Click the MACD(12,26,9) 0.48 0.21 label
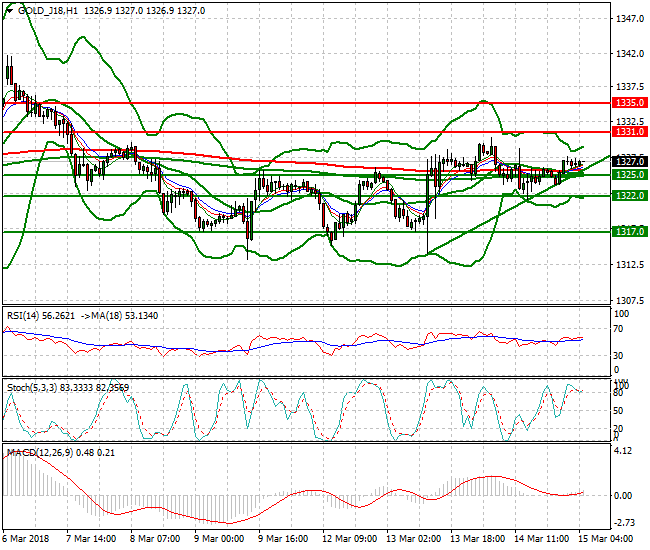The width and height of the screenshot is (650, 550). 61,453
